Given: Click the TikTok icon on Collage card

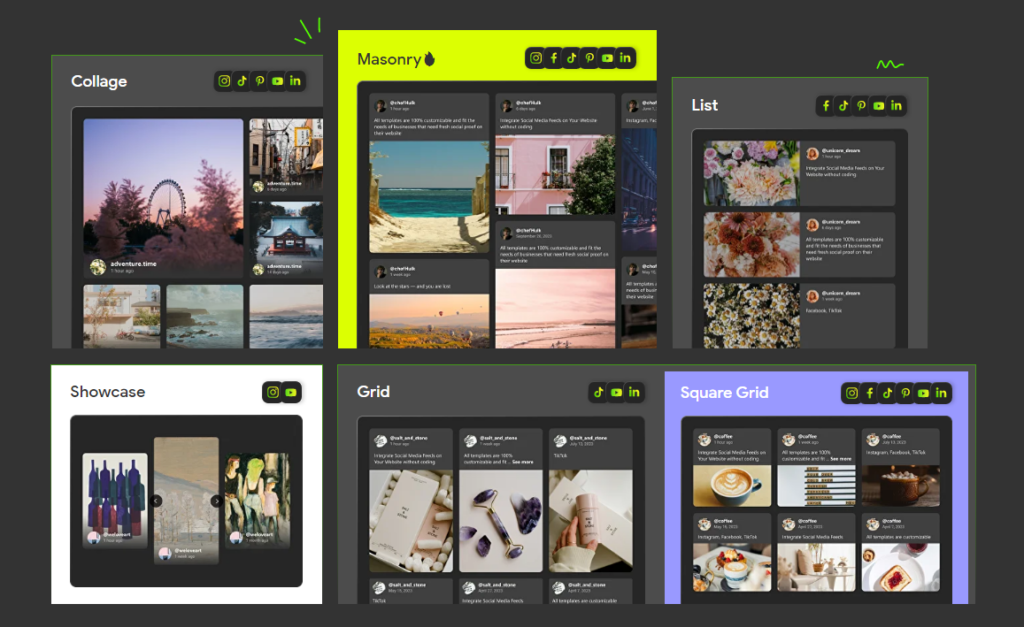Looking at the screenshot, I should tap(242, 81).
